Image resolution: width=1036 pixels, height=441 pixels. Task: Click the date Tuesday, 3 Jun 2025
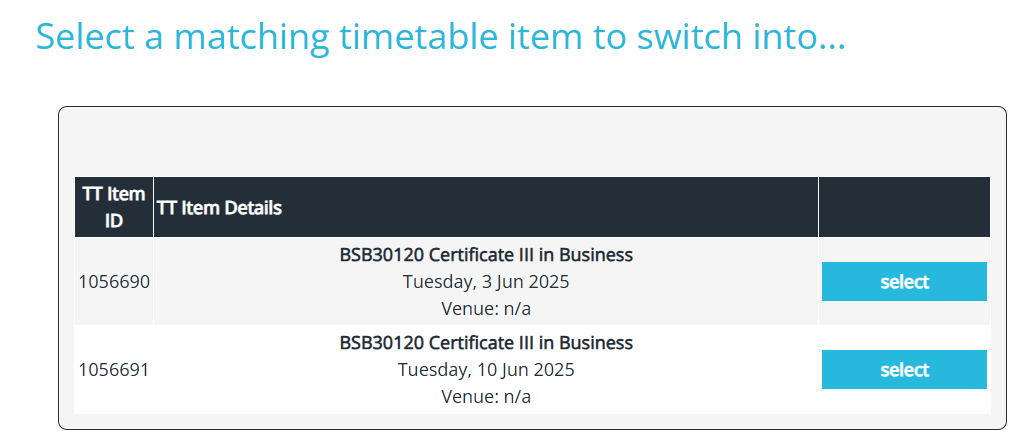(486, 282)
